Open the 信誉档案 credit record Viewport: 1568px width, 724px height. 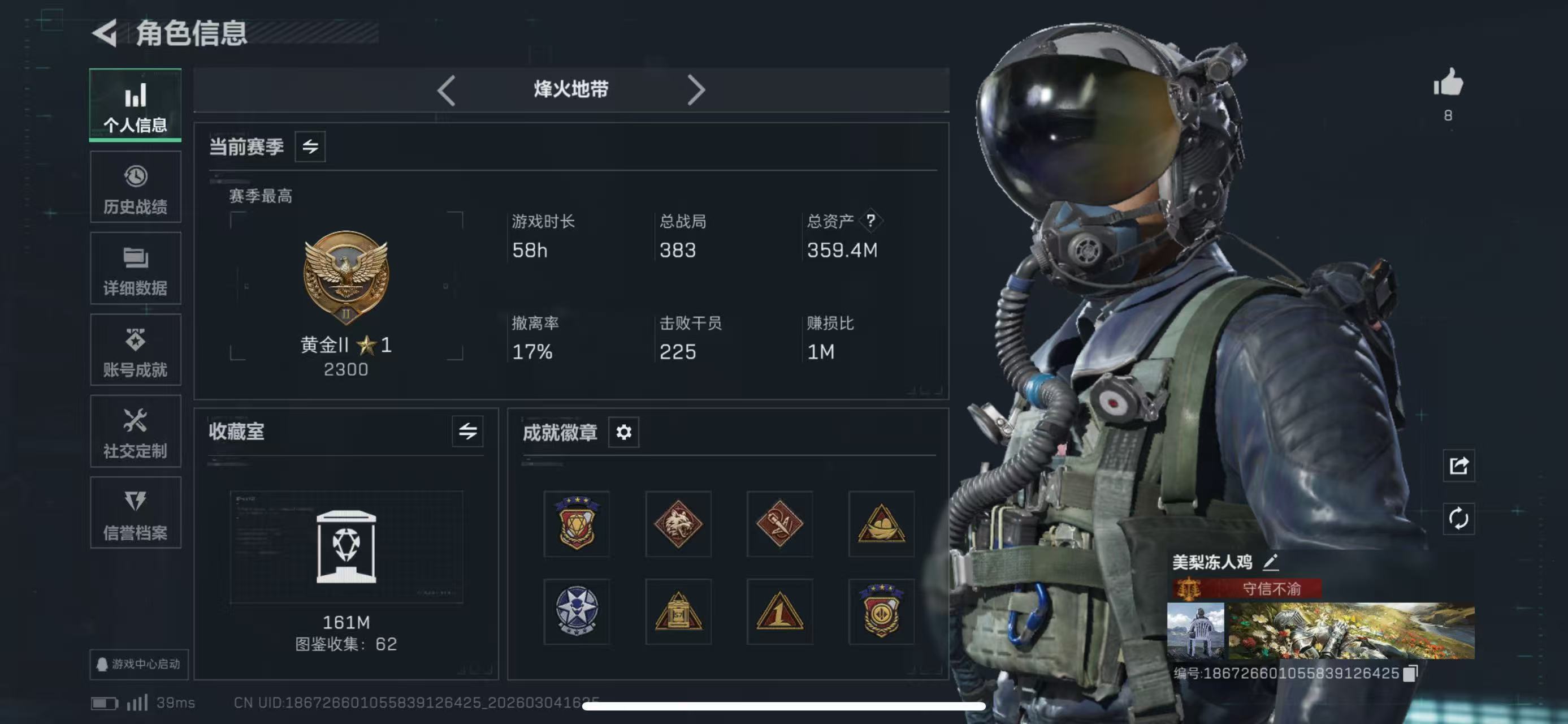(x=135, y=512)
